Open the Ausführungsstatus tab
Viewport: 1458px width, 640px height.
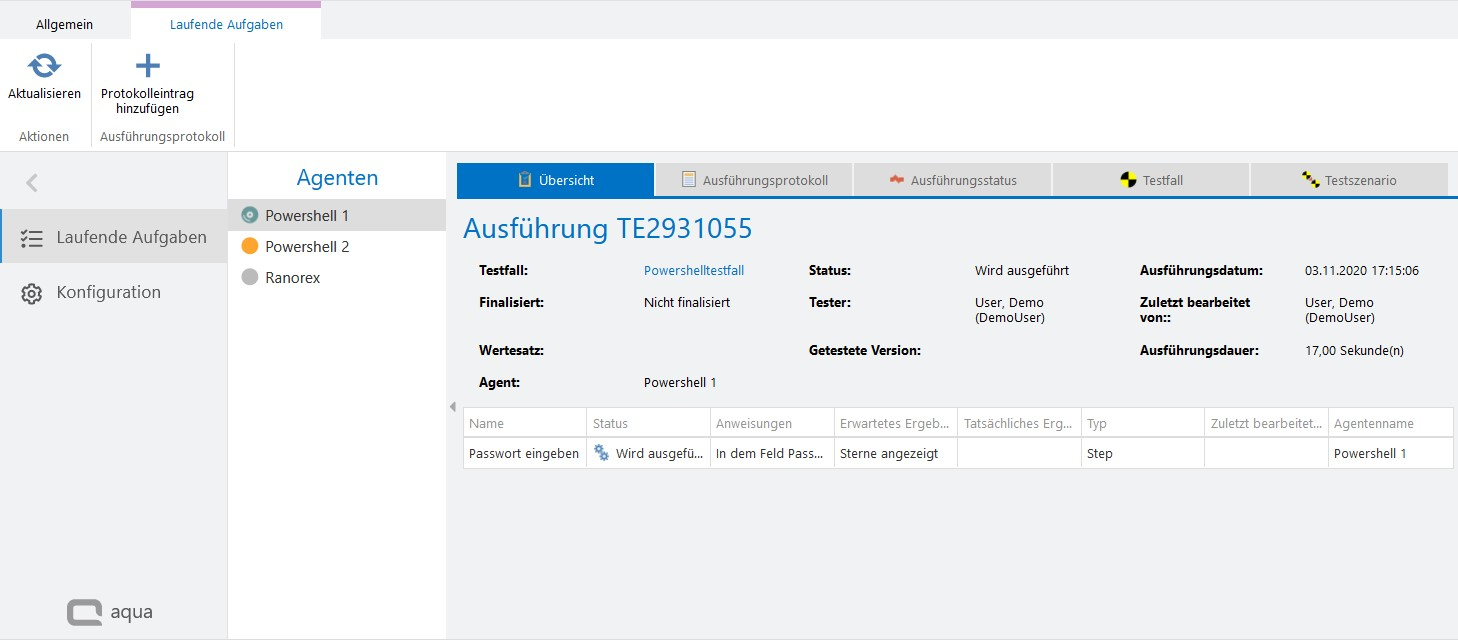click(952, 180)
